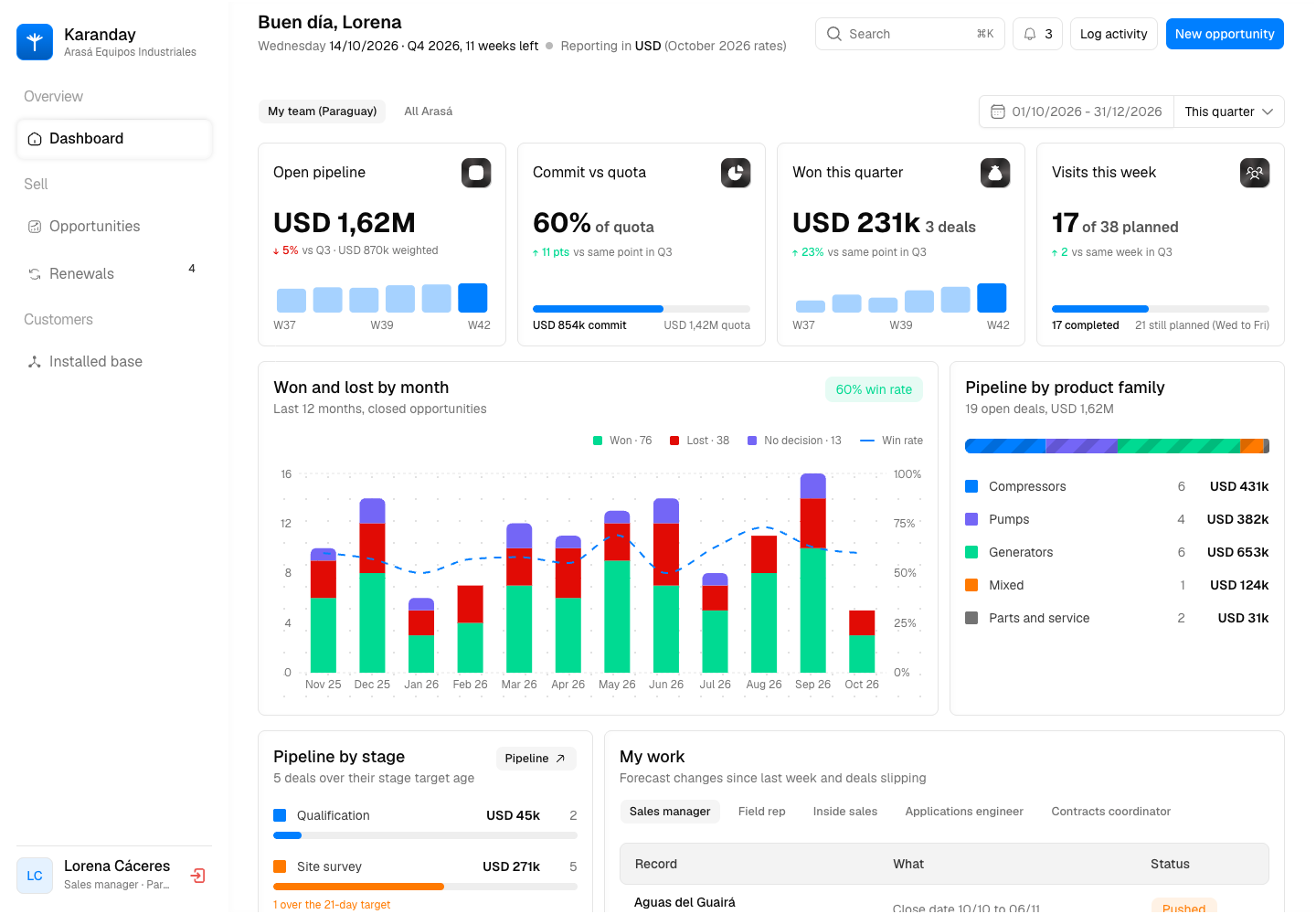
Task: Open Dashboard in the sidebar
Action: click(114, 139)
